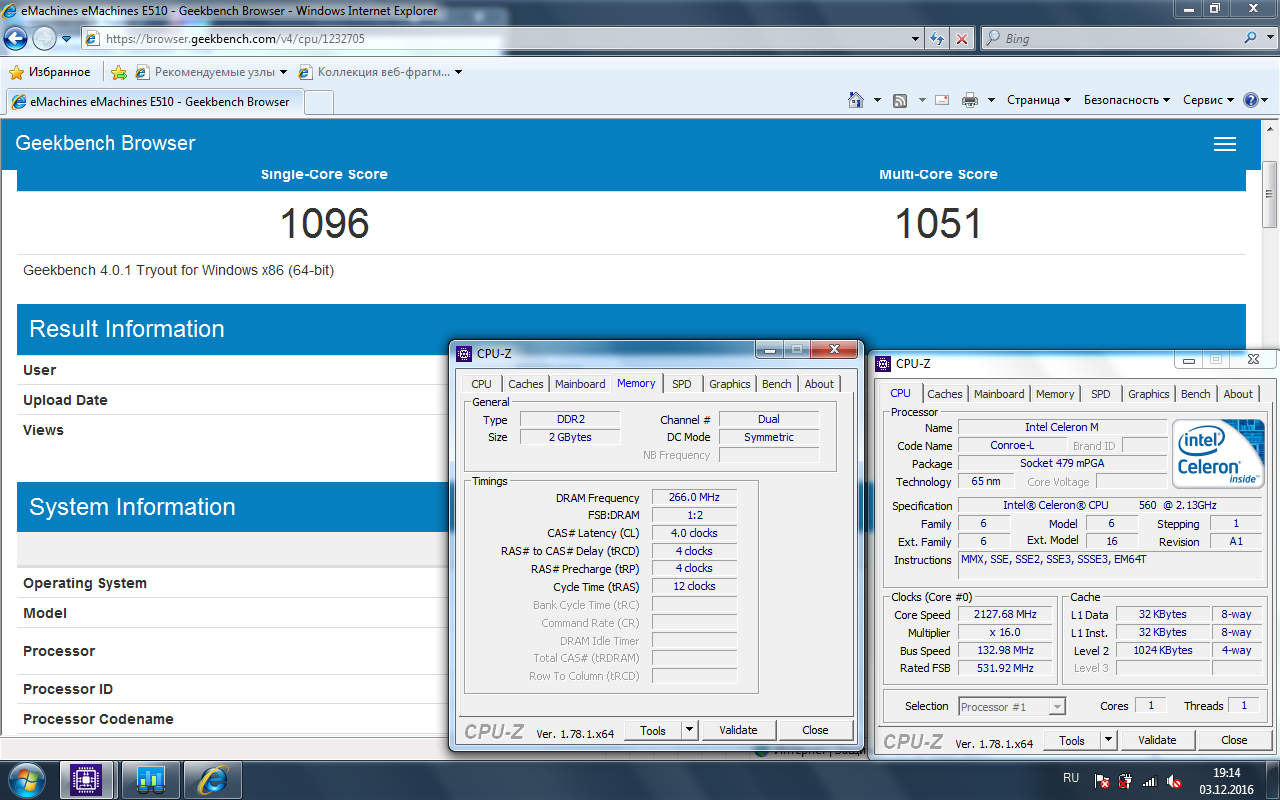Viewport: 1280px width, 800px height.
Task: Click Validate in Memory CPU-Z window
Action: pos(738,730)
